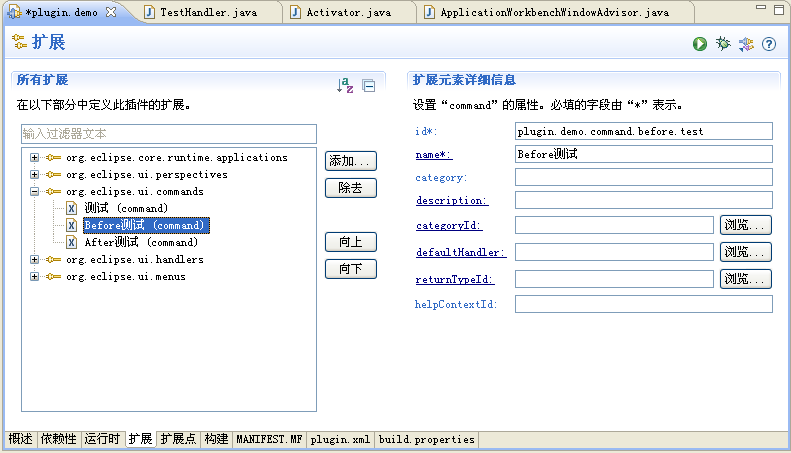Screen dimensions: 791x453
Task: Click the category input field
Action: [644, 177]
